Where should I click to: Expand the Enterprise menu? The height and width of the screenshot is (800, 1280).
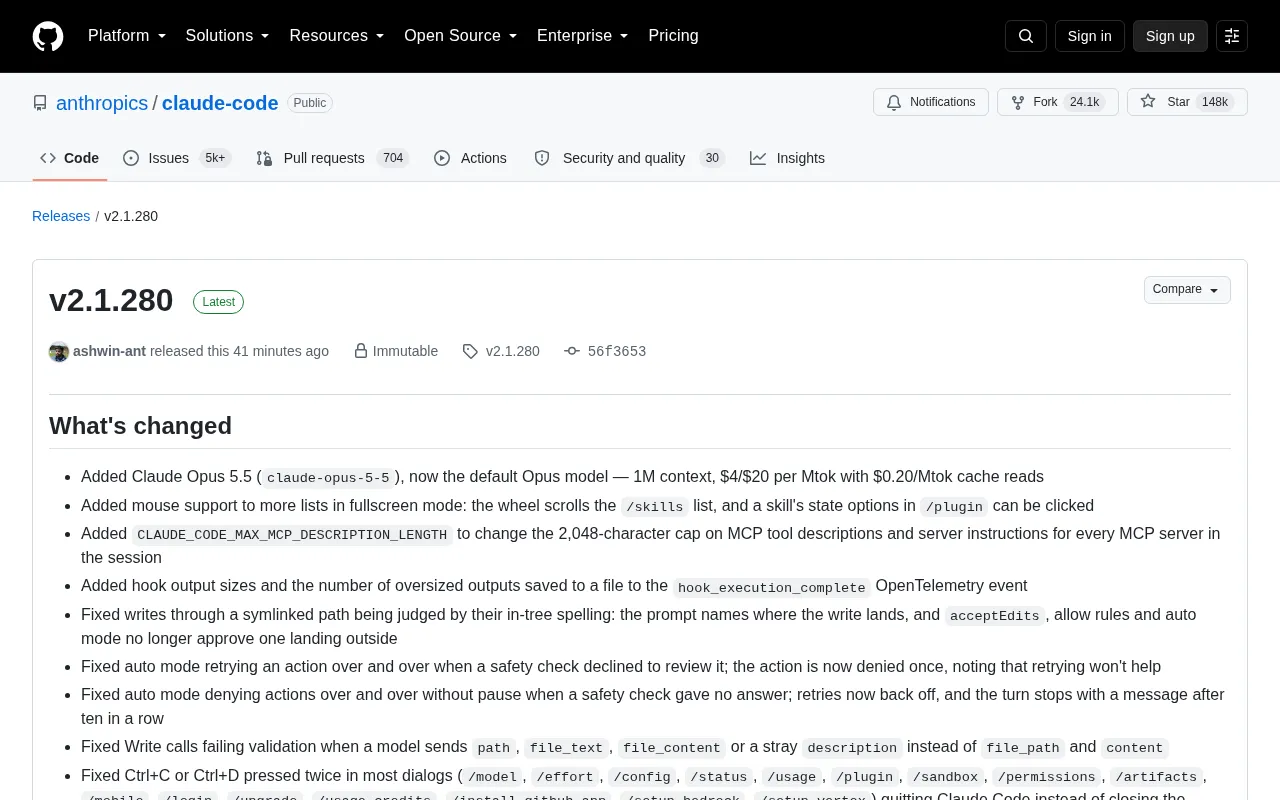[x=583, y=36]
